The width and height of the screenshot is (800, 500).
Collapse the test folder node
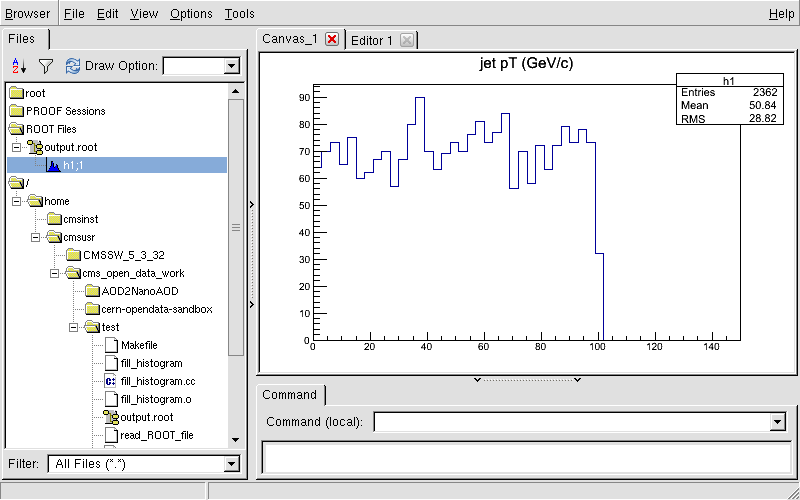73,327
